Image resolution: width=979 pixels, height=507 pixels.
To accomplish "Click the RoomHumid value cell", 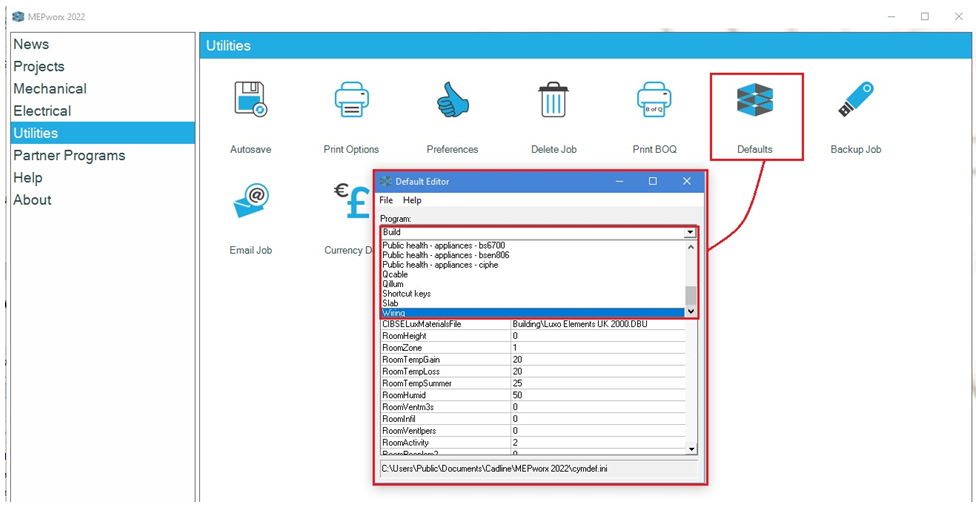I will pyautogui.click(x=598, y=395).
